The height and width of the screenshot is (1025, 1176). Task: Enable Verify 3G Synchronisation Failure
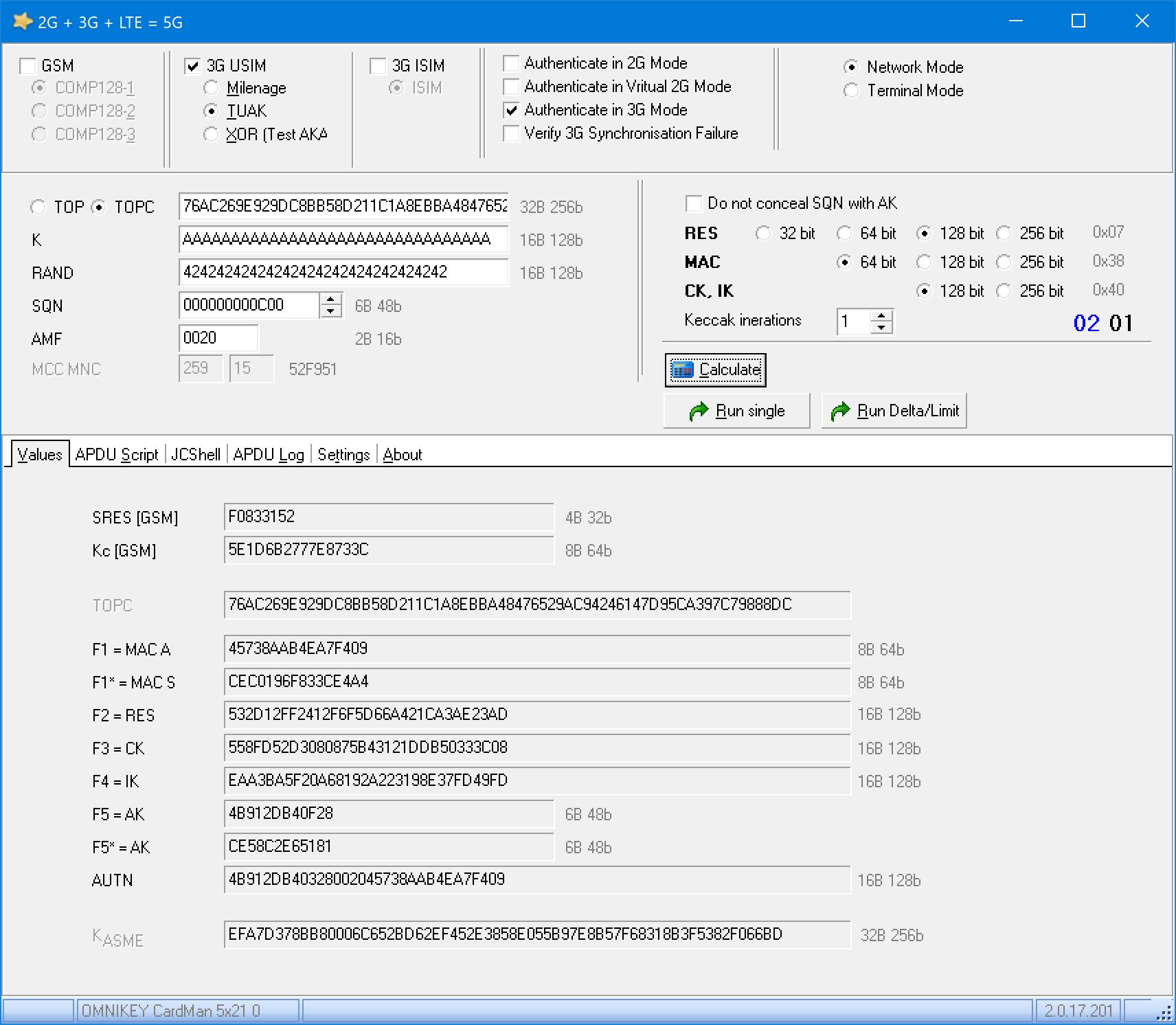(x=511, y=133)
